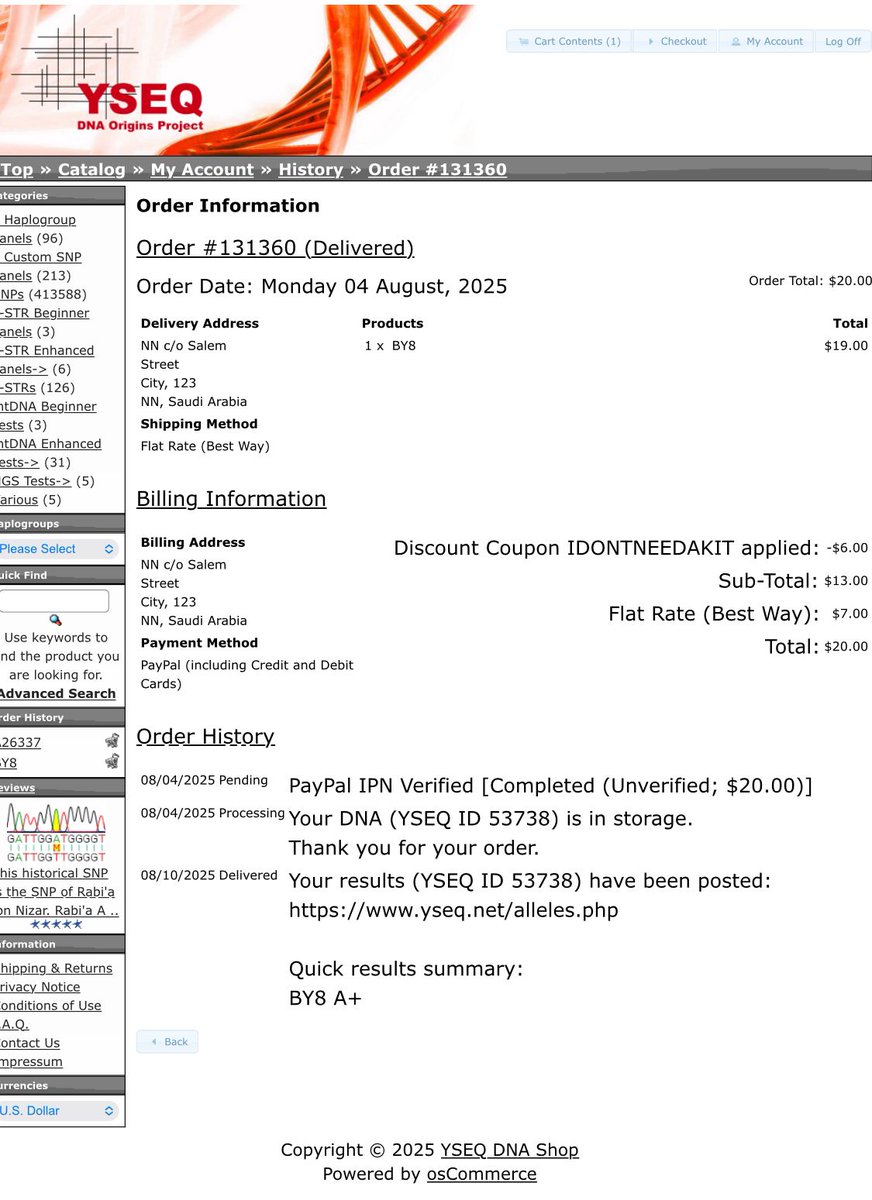
Task: Click Log Off button
Action: [x=842, y=41]
